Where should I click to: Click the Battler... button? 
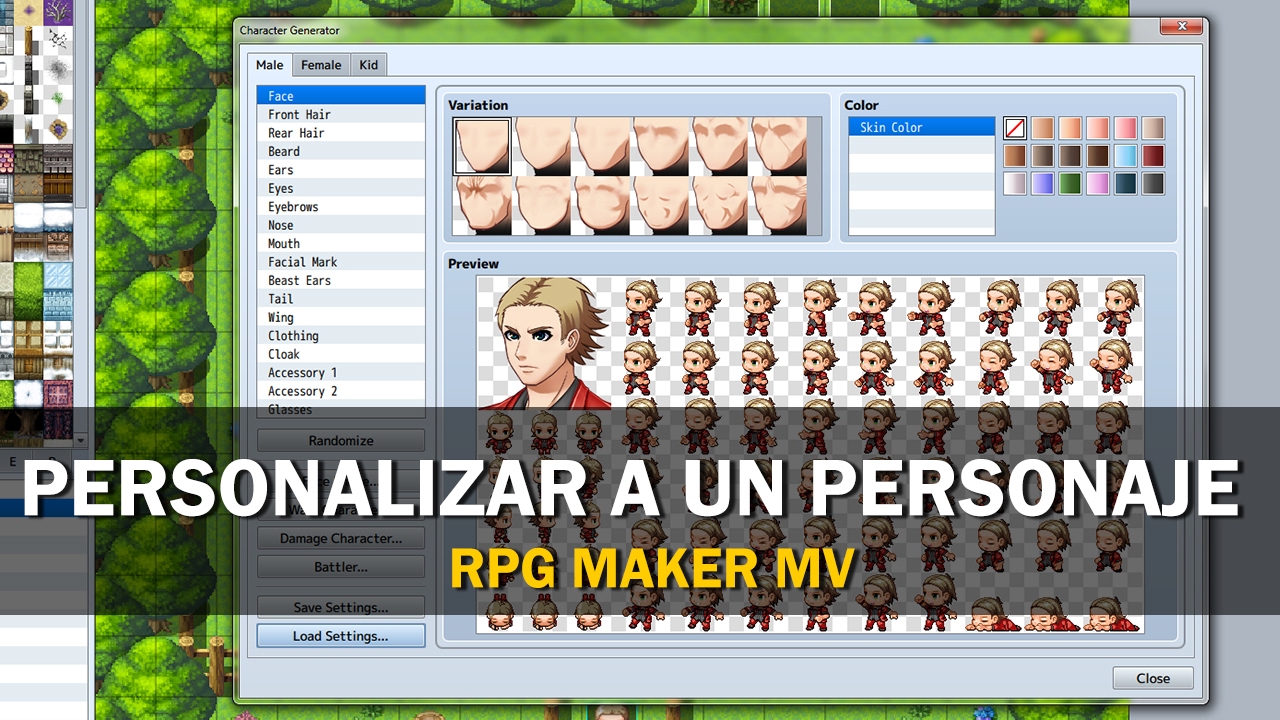click(x=341, y=567)
